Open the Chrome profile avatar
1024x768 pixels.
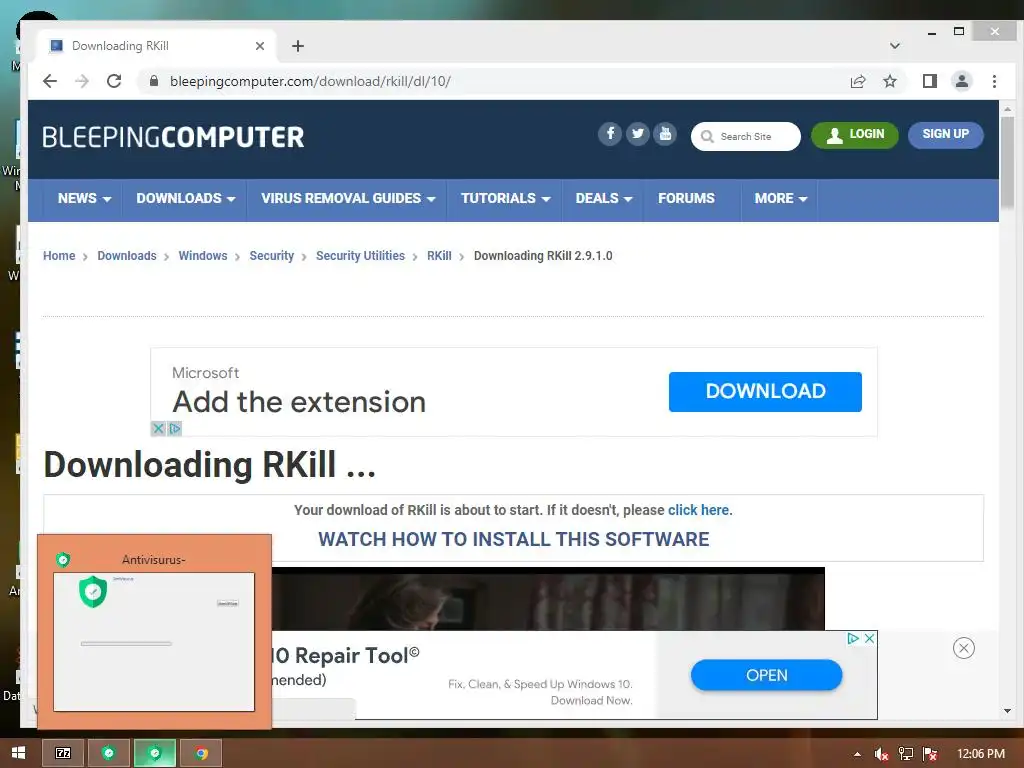961,81
